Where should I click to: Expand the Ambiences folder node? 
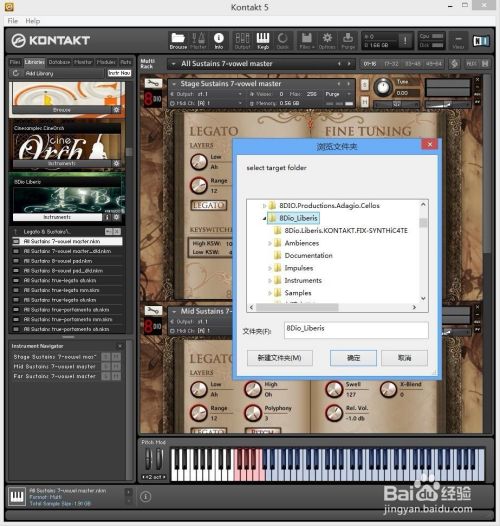pyautogui.click(x=269, y=243)
